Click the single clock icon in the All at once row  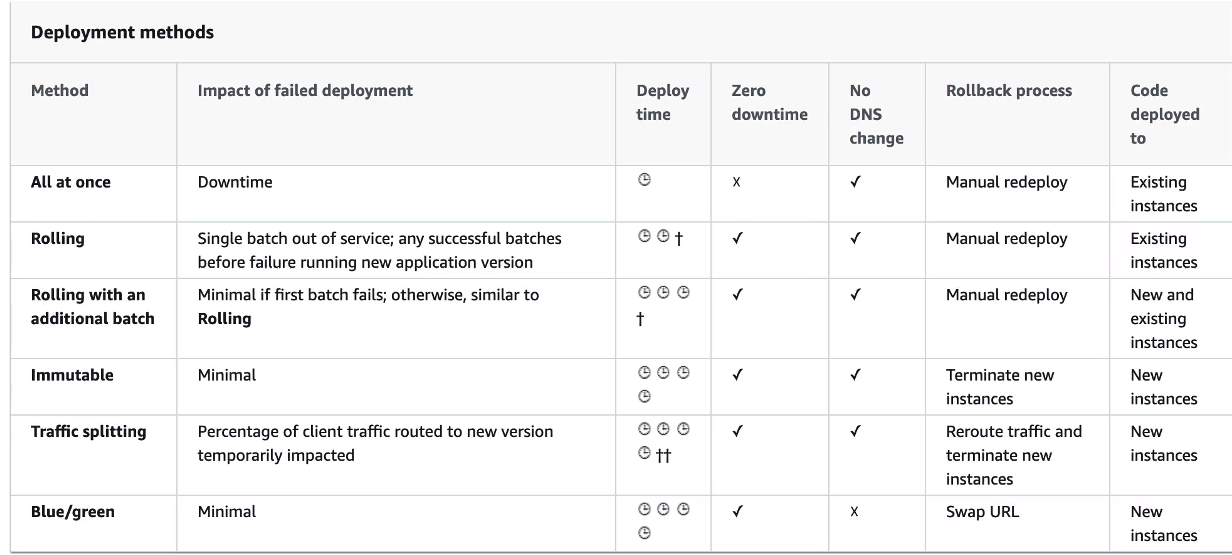(x=645, y=181)
